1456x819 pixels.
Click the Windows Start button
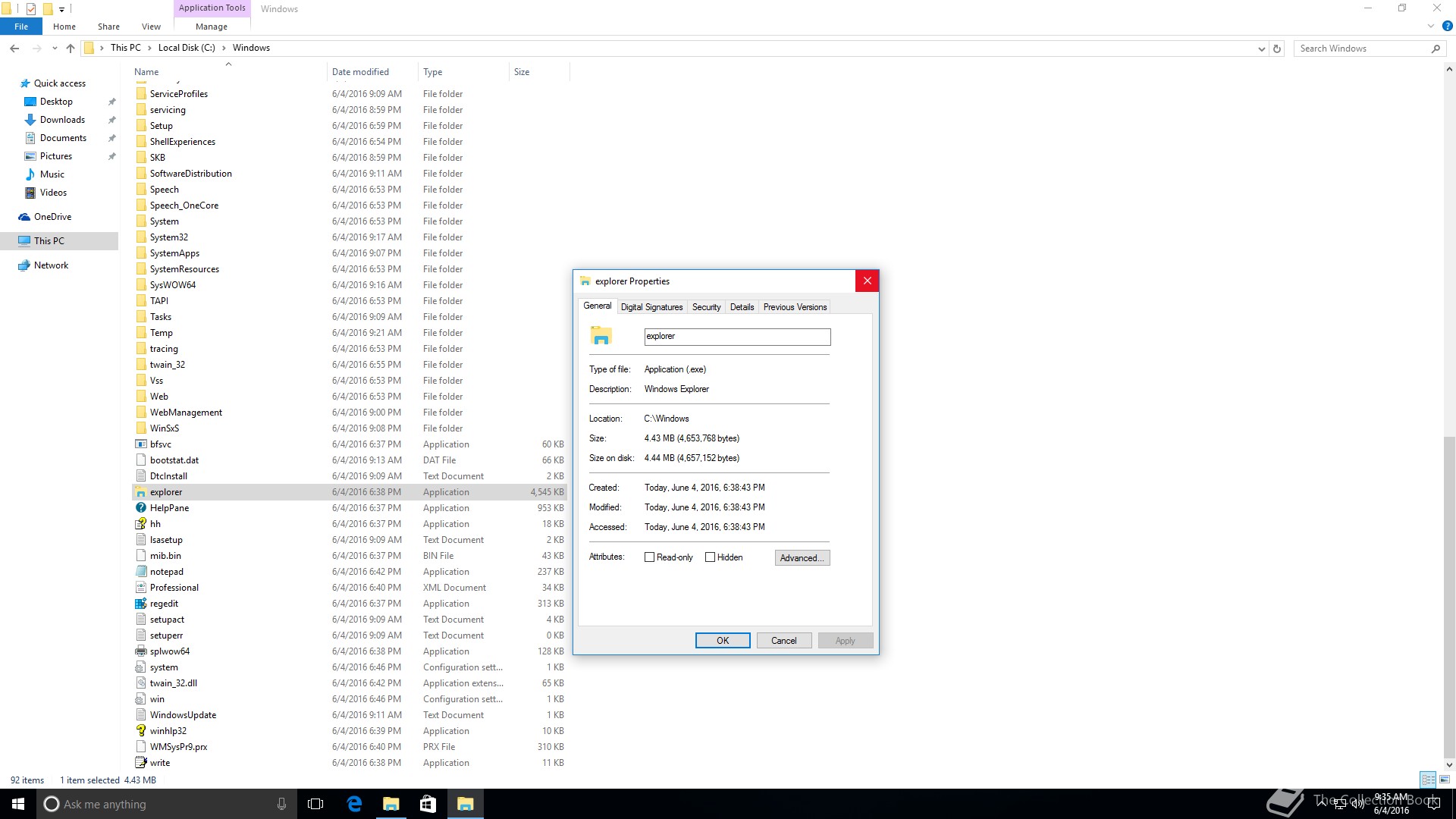click(18, 804)
